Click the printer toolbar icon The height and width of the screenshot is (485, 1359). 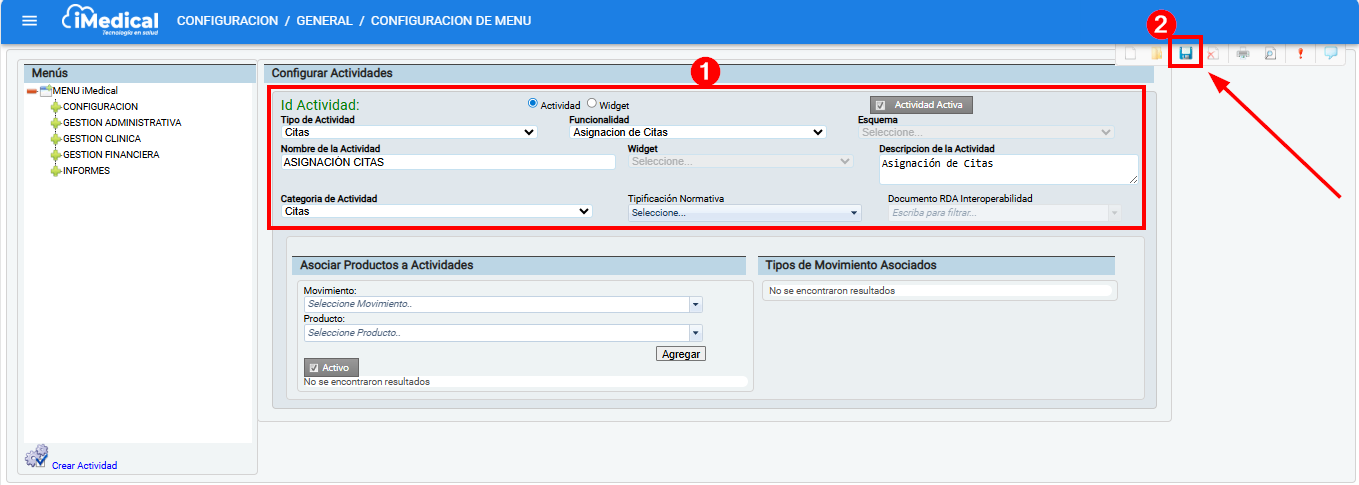pyautogui.click(x=1242, y=54)
